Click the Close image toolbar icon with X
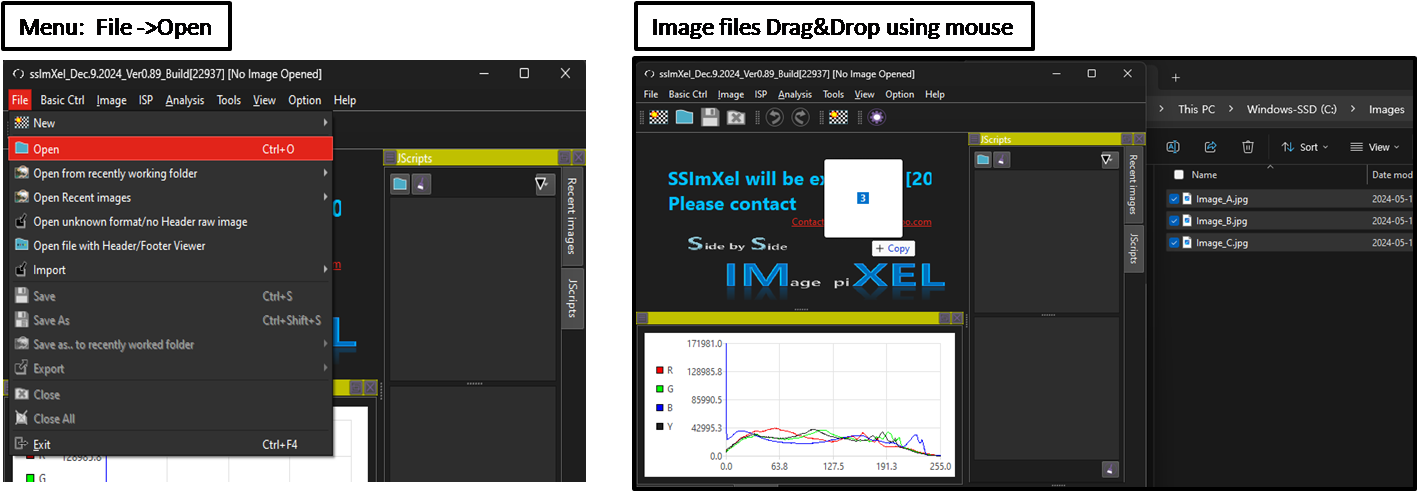This screenshot has width=1418, height=492. 736,117
